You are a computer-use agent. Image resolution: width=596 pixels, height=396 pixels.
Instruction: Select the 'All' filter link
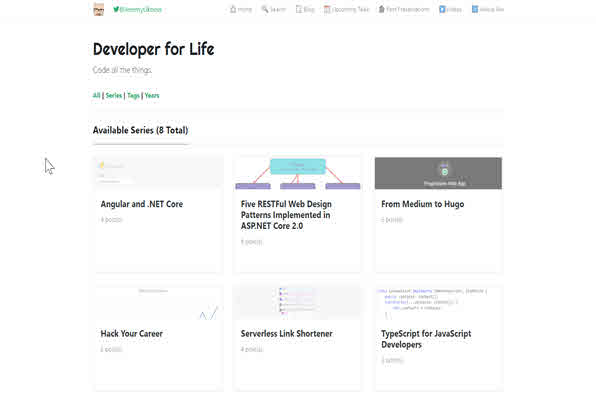coord(97,95)
